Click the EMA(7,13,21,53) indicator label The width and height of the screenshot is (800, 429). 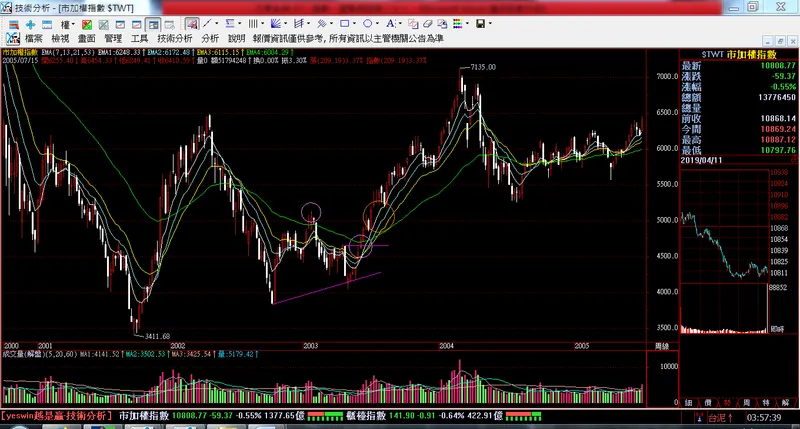pyautogui.click(x=68, y=53)
